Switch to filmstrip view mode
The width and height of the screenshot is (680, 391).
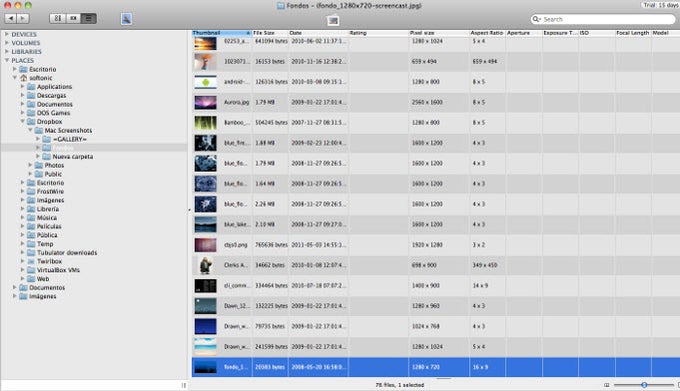pos(73,18)
